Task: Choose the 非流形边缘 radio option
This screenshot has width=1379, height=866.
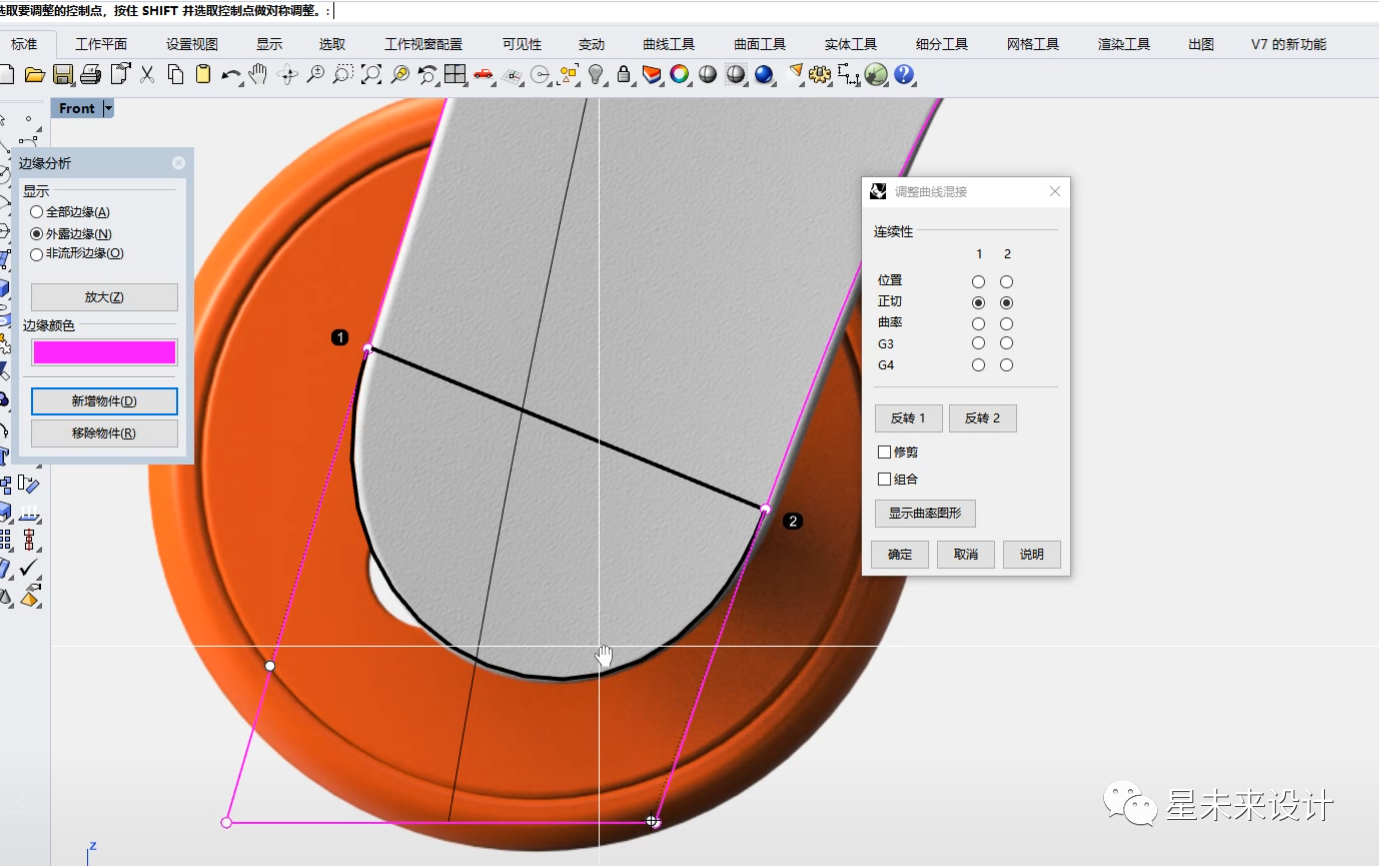Action: 37,254
